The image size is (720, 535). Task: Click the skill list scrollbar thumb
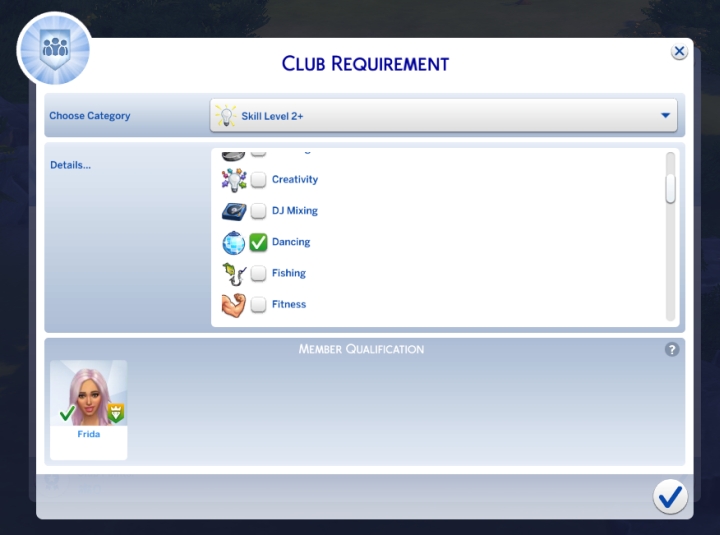click(x=670, y=188)
